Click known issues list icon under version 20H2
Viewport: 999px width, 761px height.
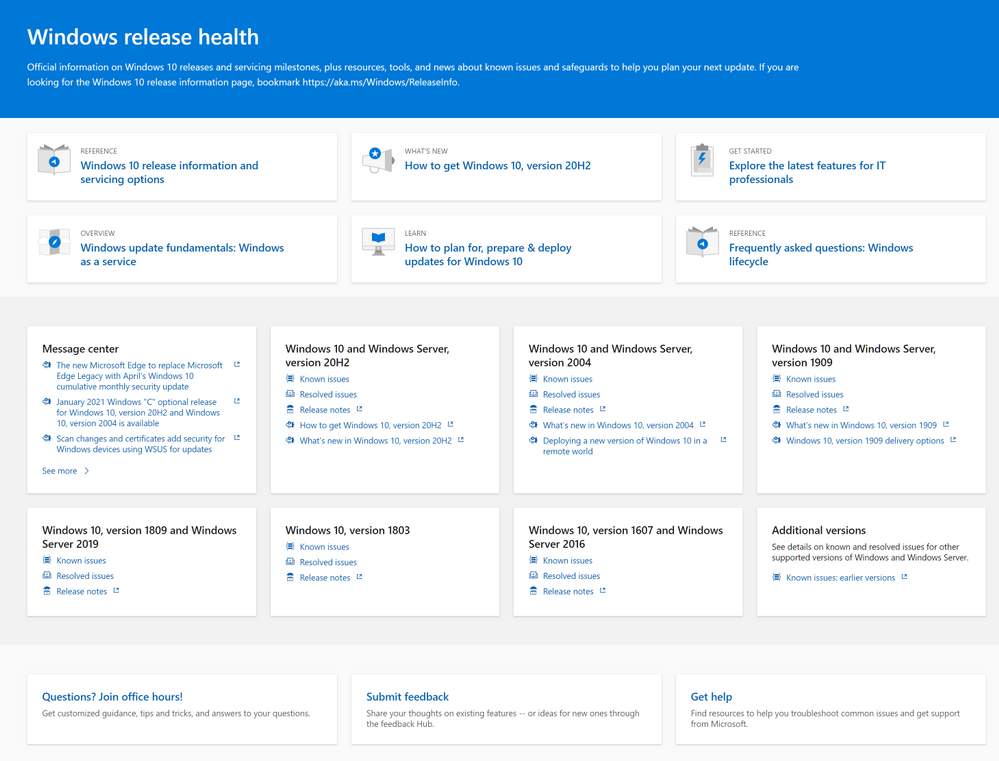click(291, 379)
